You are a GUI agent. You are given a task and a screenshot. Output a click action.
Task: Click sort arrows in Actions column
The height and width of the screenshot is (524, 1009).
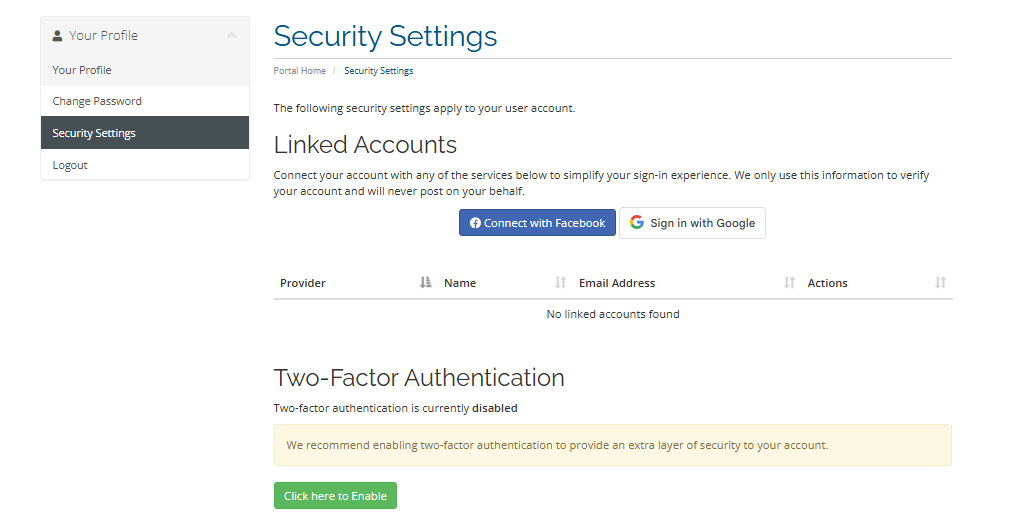click(x=940, y=283)
